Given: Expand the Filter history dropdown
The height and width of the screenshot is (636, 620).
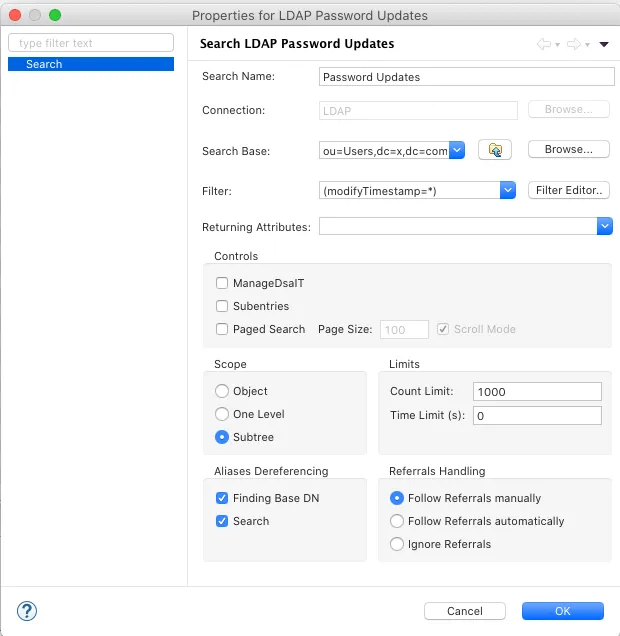Looking at the screenshot, I should (x=508, y=190).
